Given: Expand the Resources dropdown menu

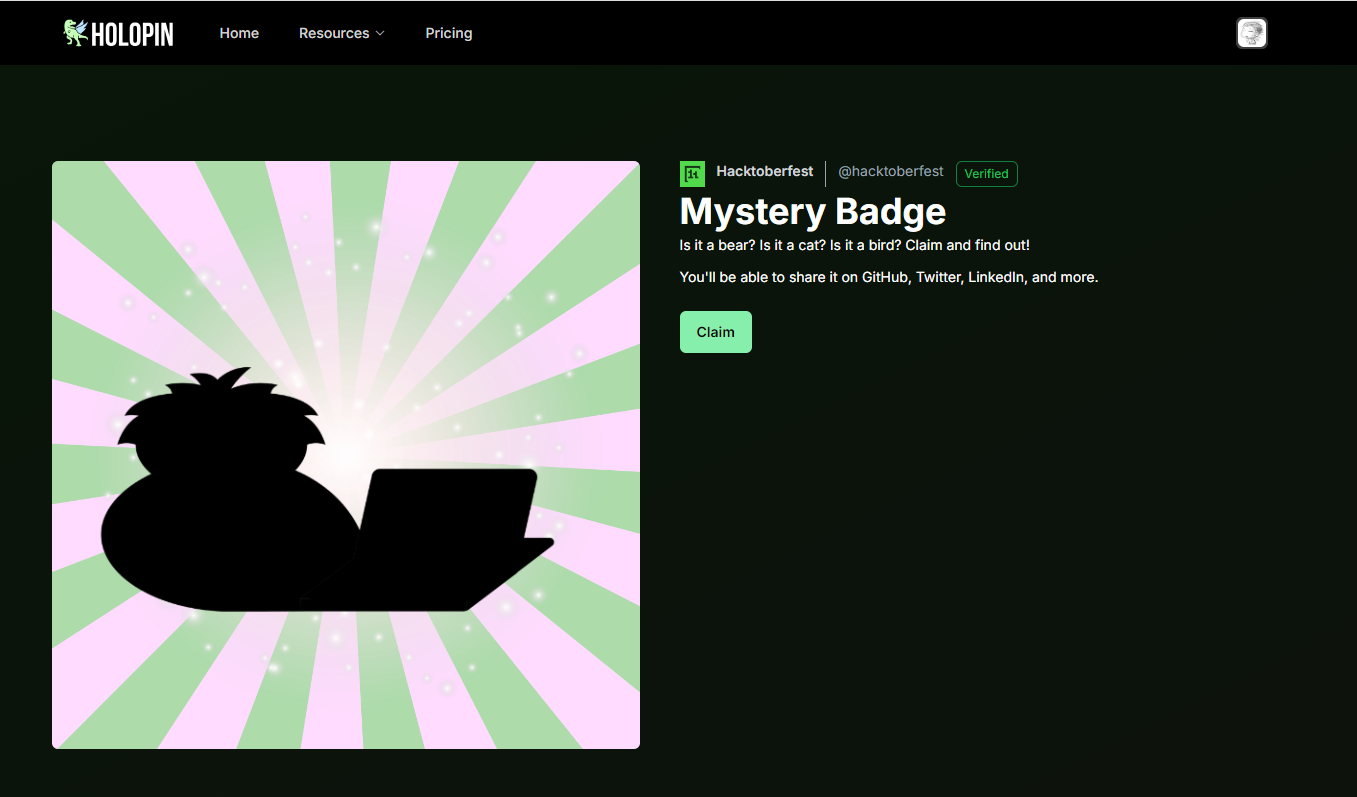Looking at the screenshot, I should click(342, 33).
